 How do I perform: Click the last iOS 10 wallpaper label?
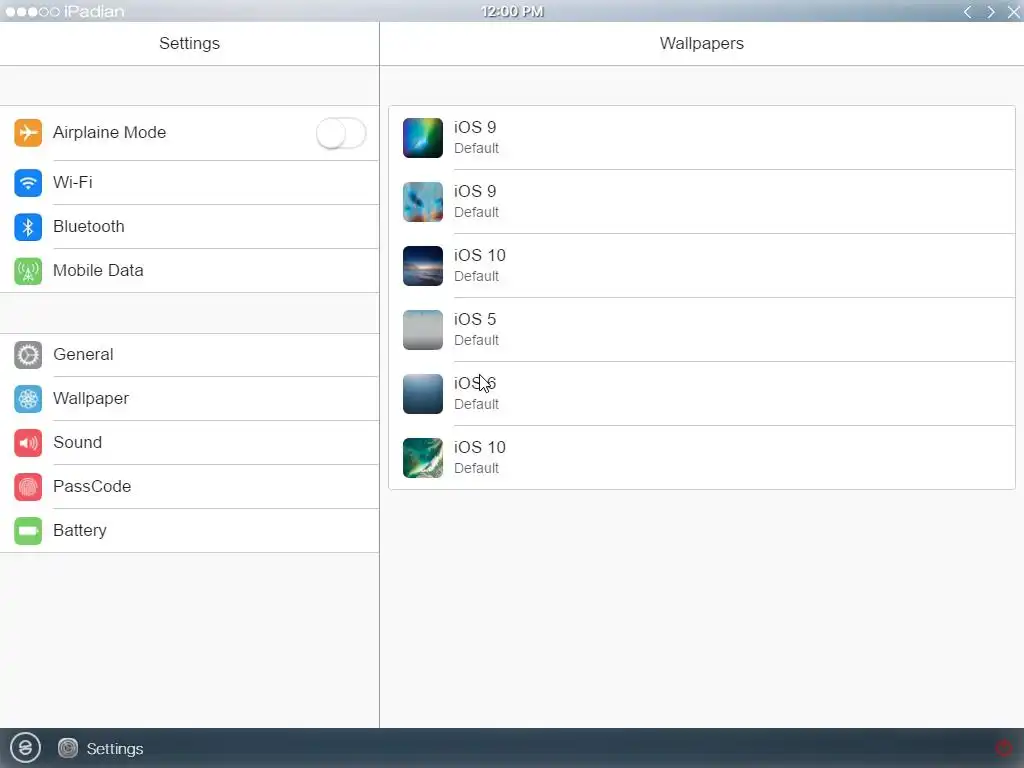(x=479, y=447)
